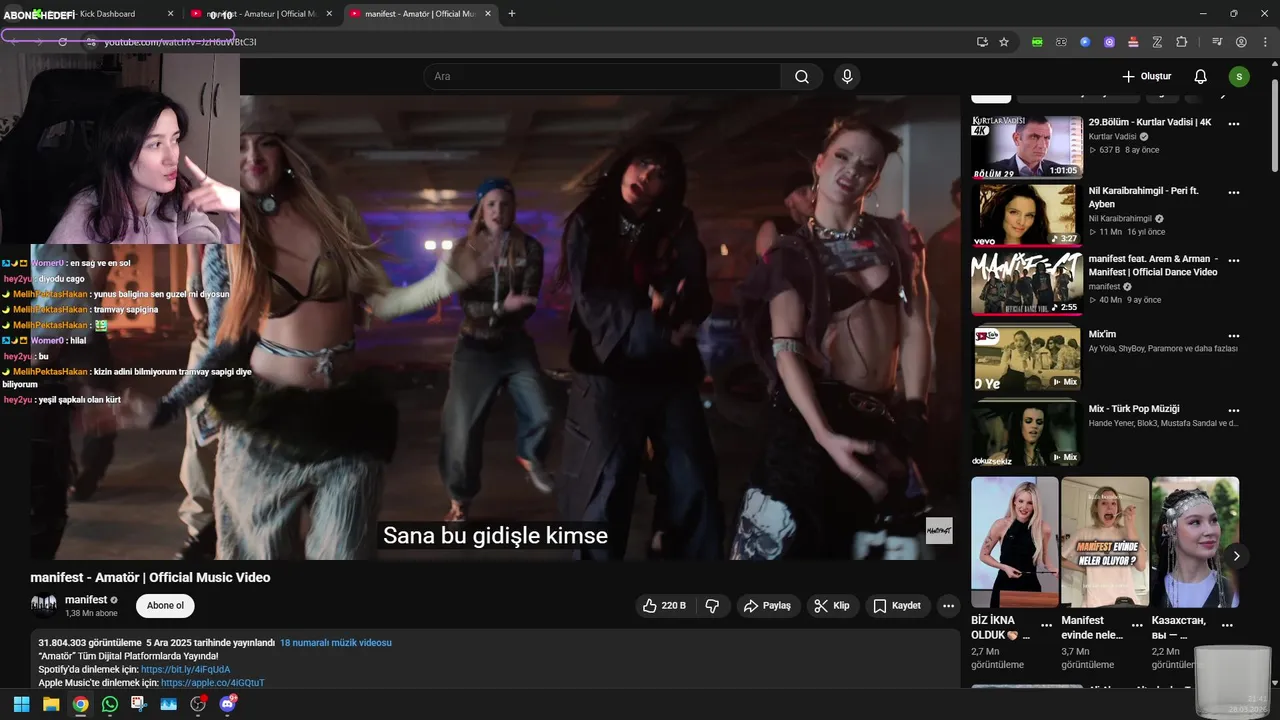Image resolution: width=1280 pixels, height=720 pixels.
Task: Open the Chrome profile icon
Action: tap(1241, 42)
